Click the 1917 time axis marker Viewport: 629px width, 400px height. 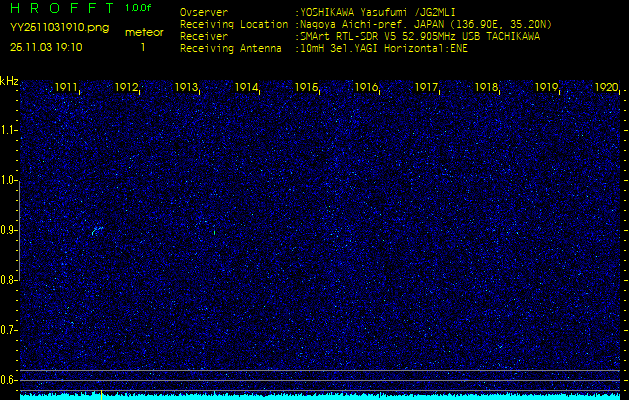tap(426, 87)
